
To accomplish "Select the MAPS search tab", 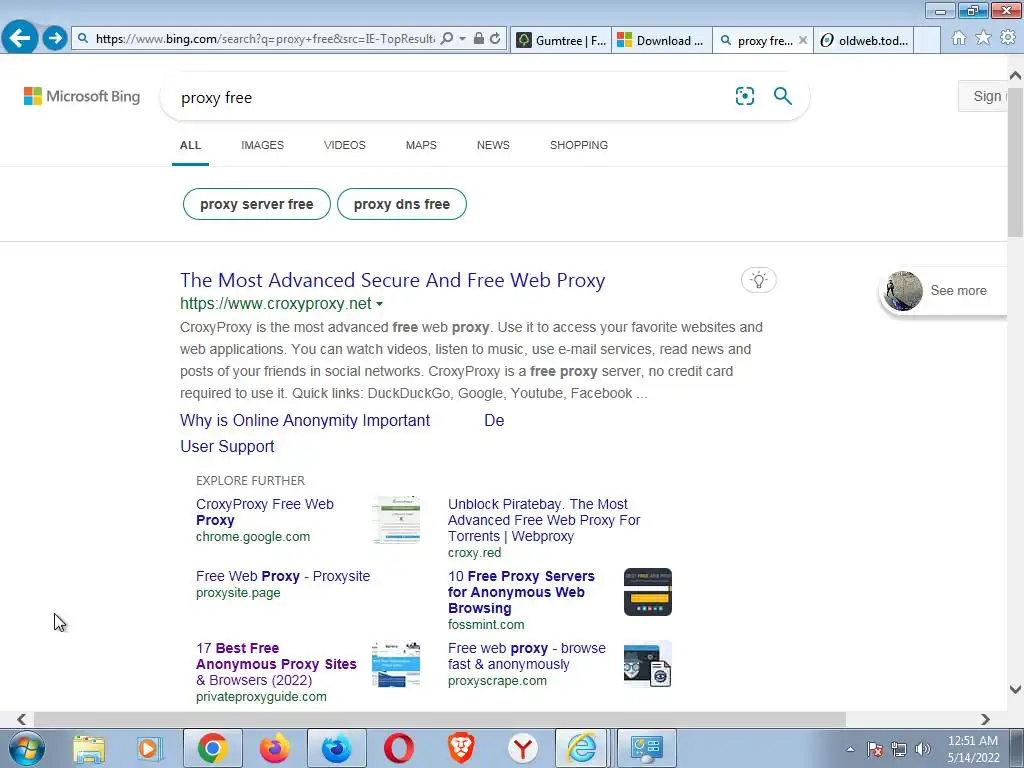I will pyautogui.click(x=421, y=145).
